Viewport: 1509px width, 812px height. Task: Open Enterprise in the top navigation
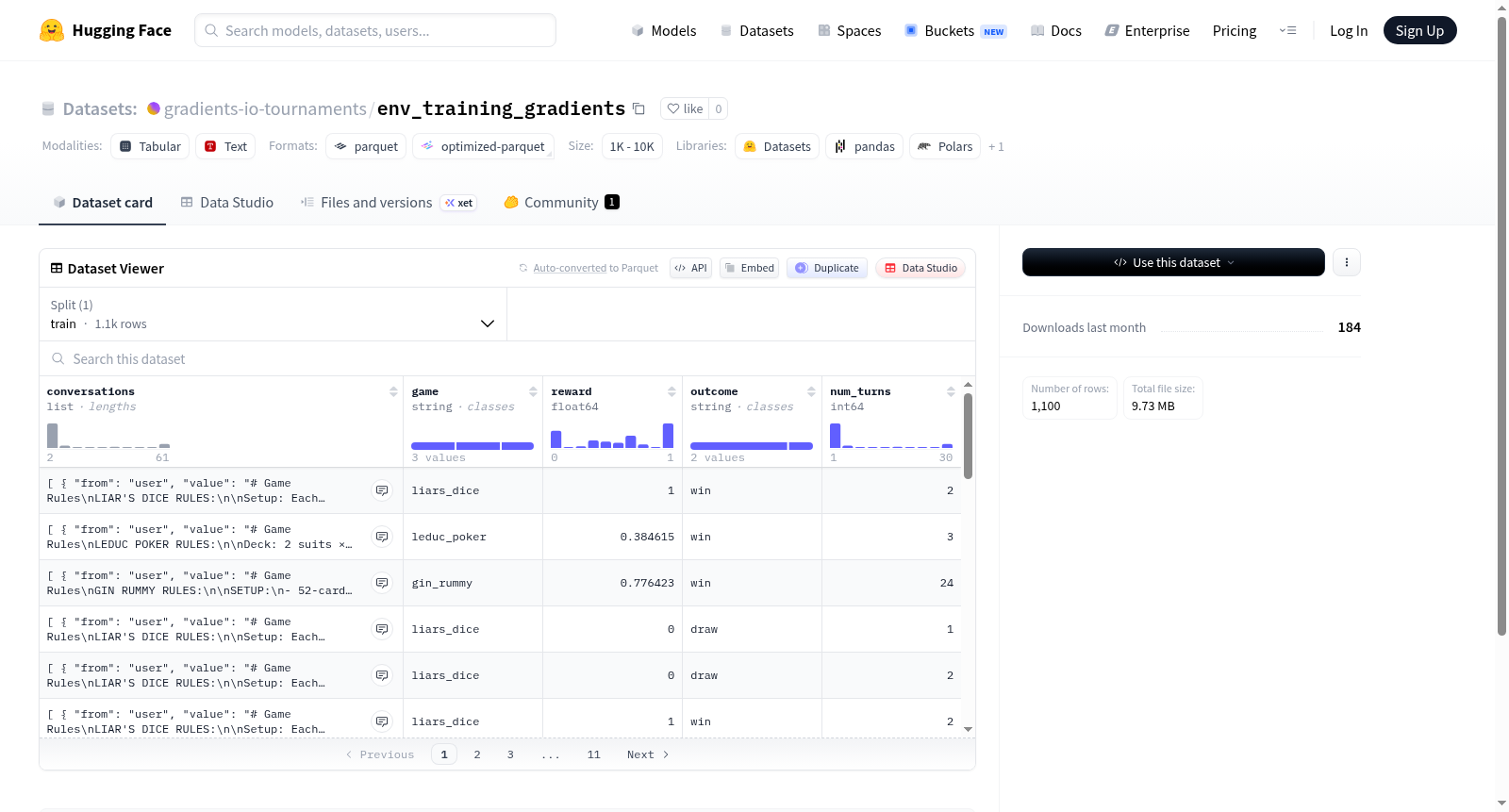coord(1147,30)
